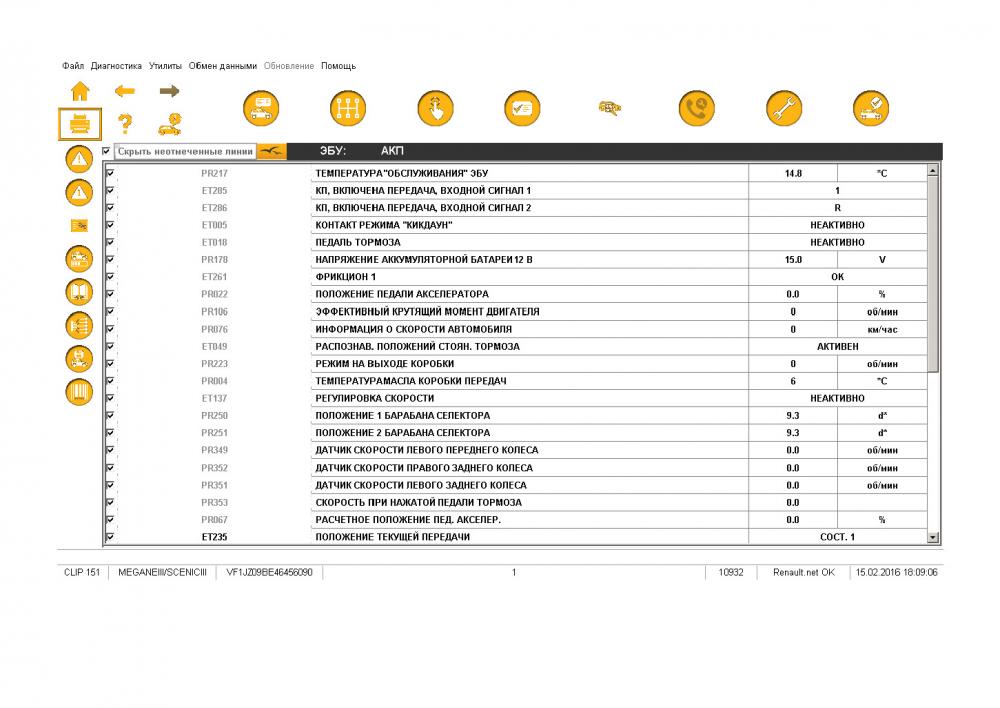Click the 'ПОЛОЖЕНИЕ ТЕКУЩЕЙ ПЕРЕДАЧИ' row label

[392, 537]
